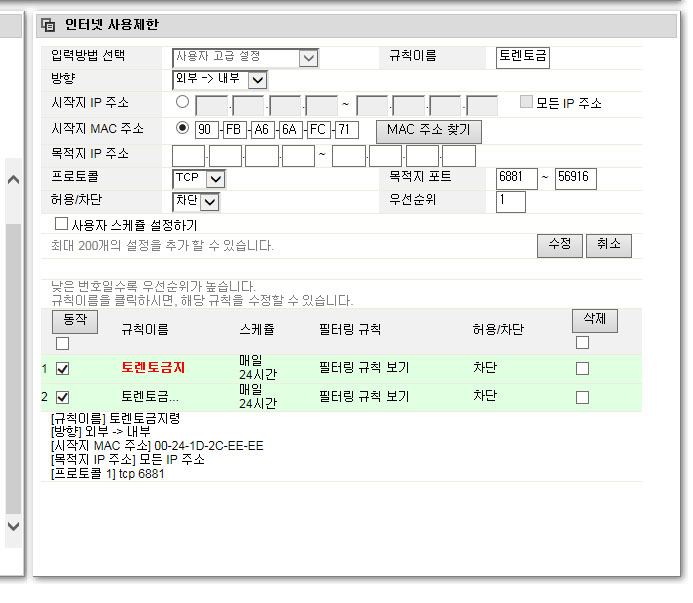Expand the TCP protocol dropdown
Viewport: 693px width, 603px height.
point(199,179)
